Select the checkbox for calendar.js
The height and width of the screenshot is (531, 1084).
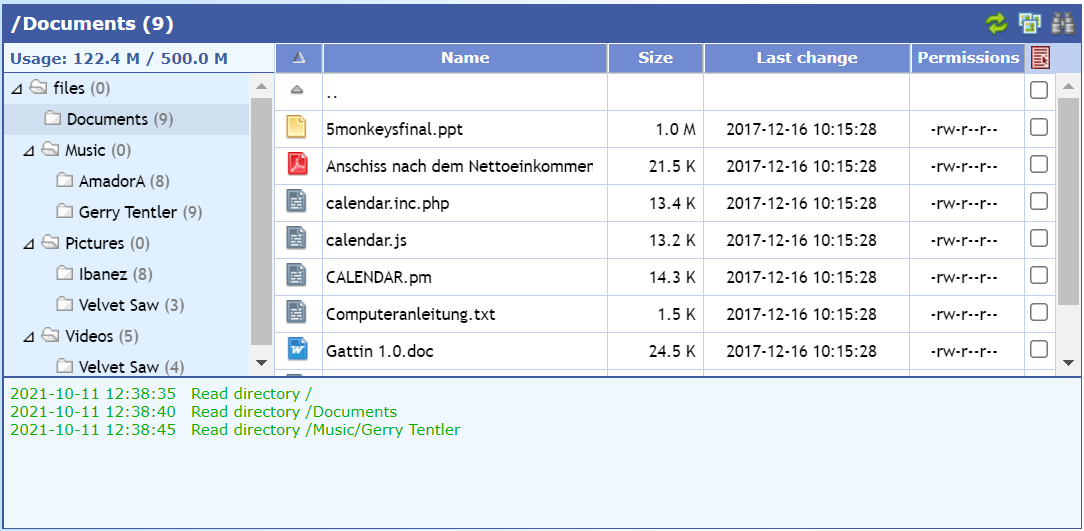pyautogui.click(x=1038, y=239)
